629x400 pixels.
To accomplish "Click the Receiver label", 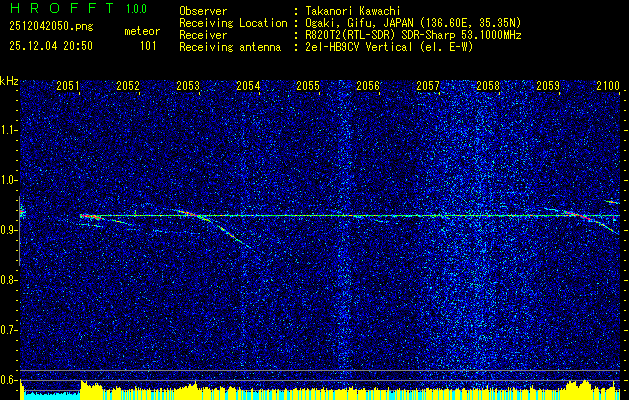I will point(203,35).
